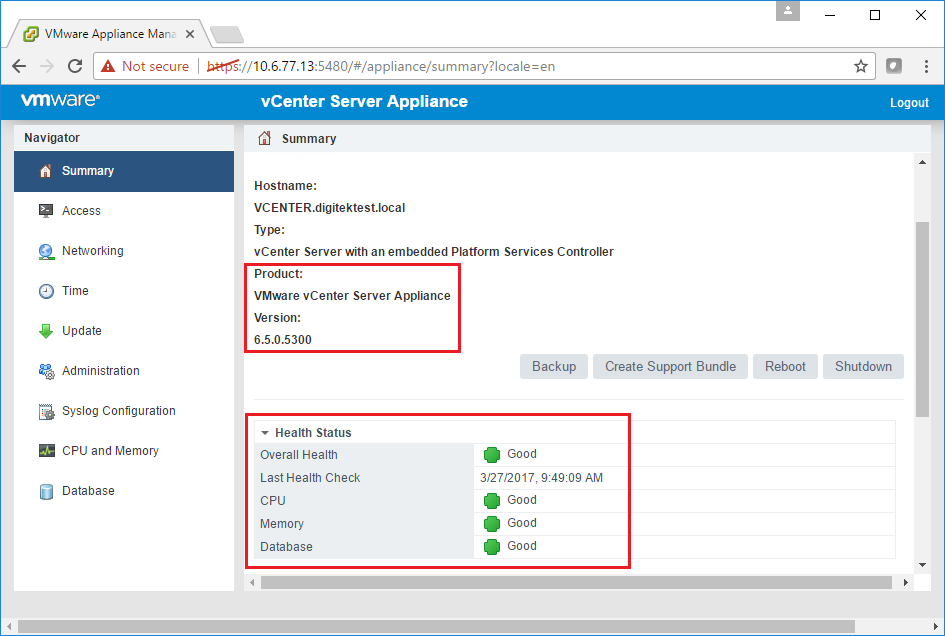Click the Shutdown button

[x=863, y=367]
